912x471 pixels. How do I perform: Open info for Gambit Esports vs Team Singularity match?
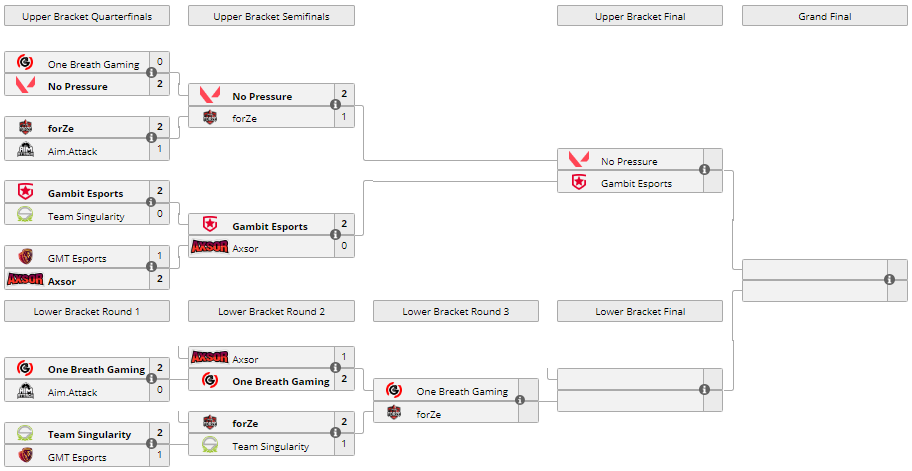coord(151,202)
